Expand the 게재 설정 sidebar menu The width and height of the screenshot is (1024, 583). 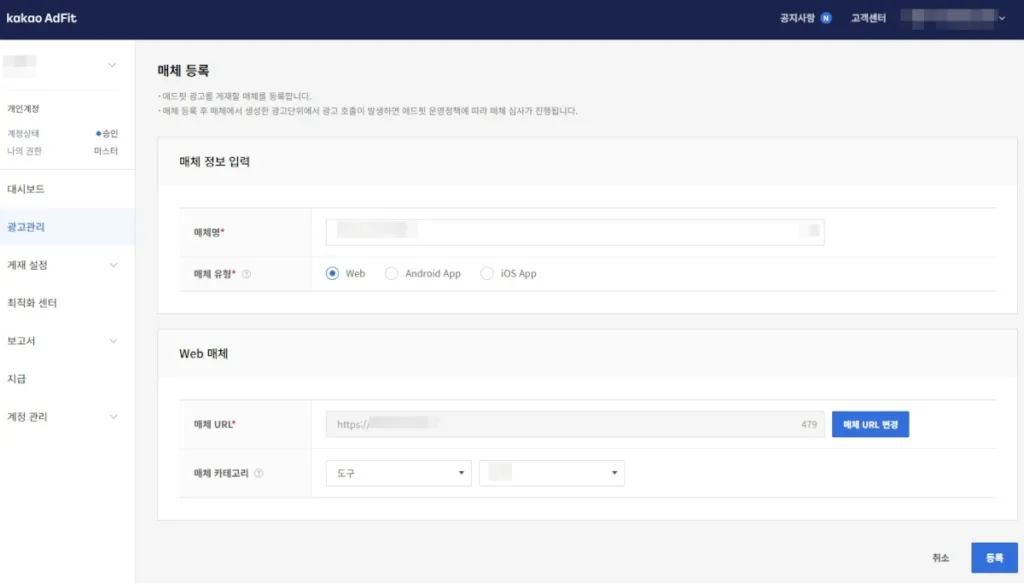(113, 265)
